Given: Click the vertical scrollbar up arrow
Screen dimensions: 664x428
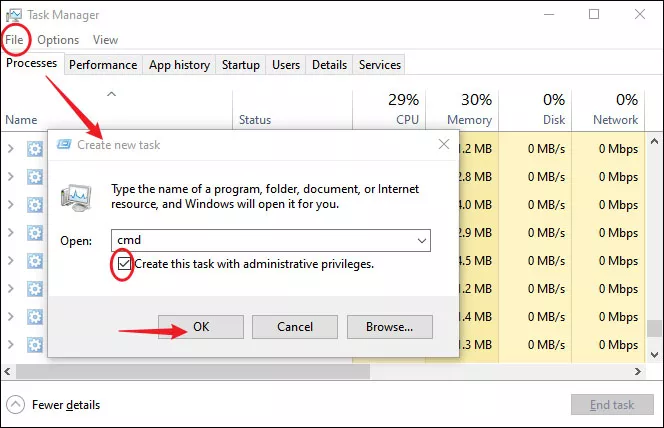Looking at the screenshot, I should pos(654,141).
